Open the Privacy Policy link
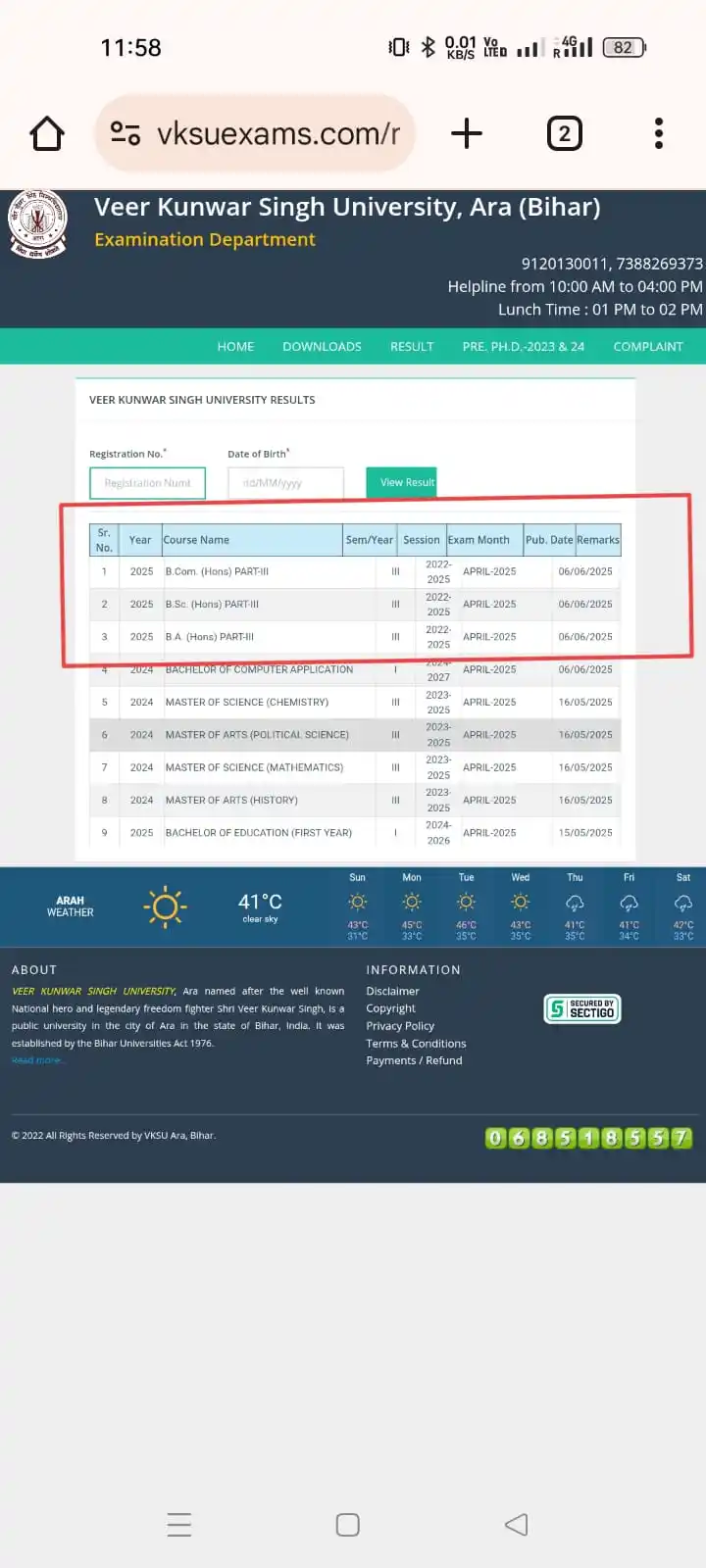706x1568 pixels. coord(400,1026)
